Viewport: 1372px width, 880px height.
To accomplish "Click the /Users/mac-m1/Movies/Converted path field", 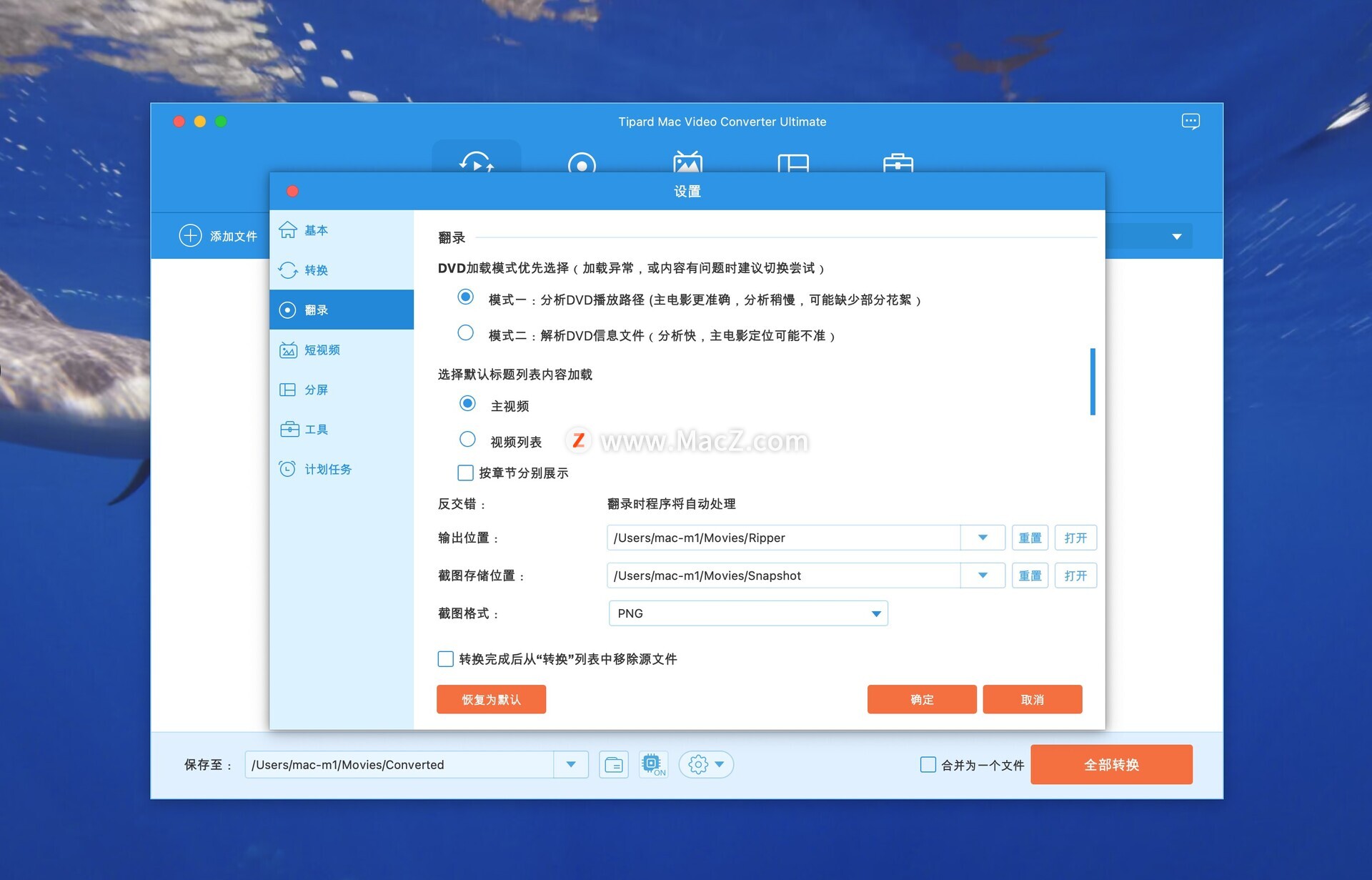I will (x=399, y=765).
